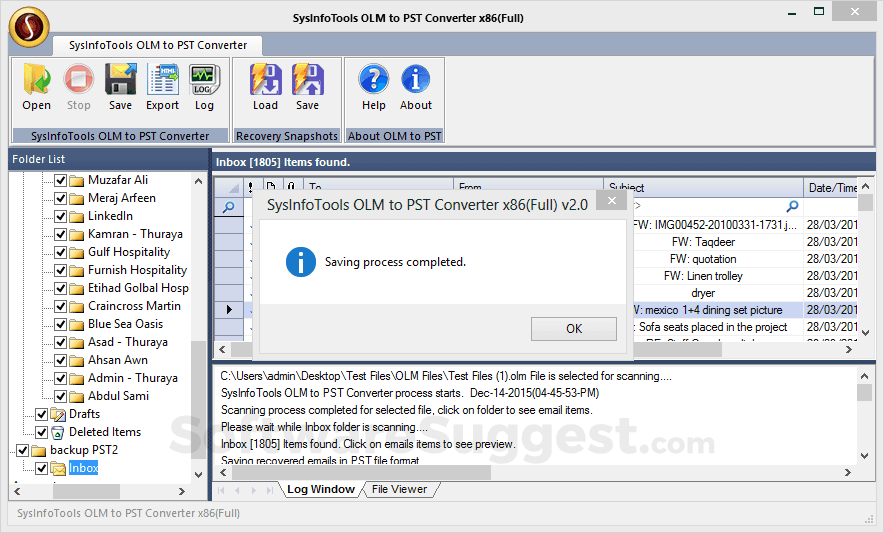Uncheck the Muzafar Ali folder checkbox
The height and width of the screenshot is (533, 884).
pyautogui.click(x=60, y=180)
